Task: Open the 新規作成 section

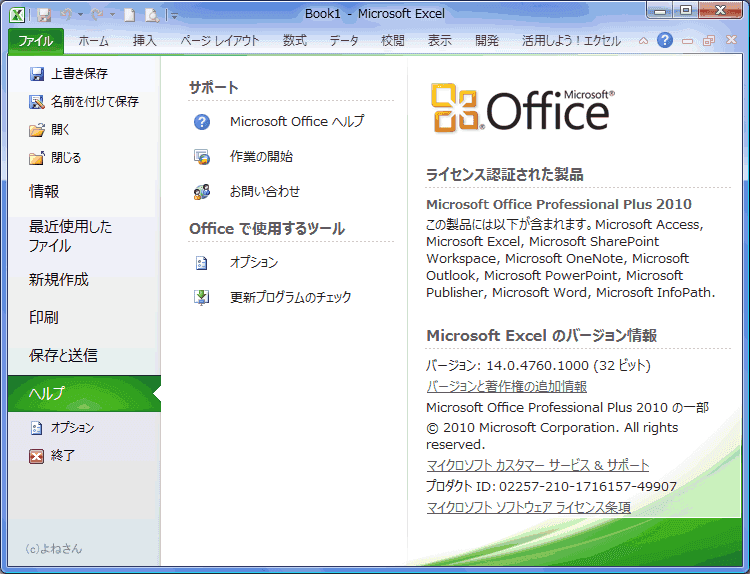Action: (59, 279)
